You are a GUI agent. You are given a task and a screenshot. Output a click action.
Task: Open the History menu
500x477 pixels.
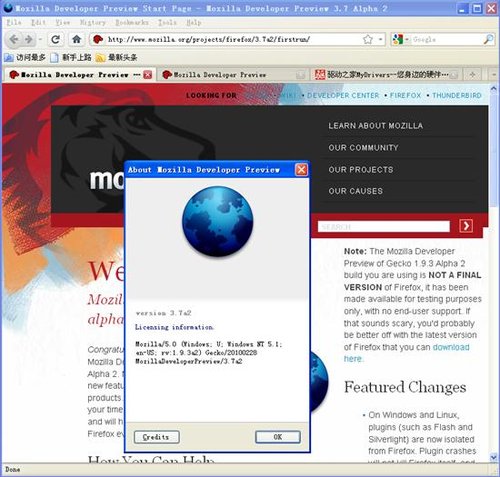pos(93,23)
